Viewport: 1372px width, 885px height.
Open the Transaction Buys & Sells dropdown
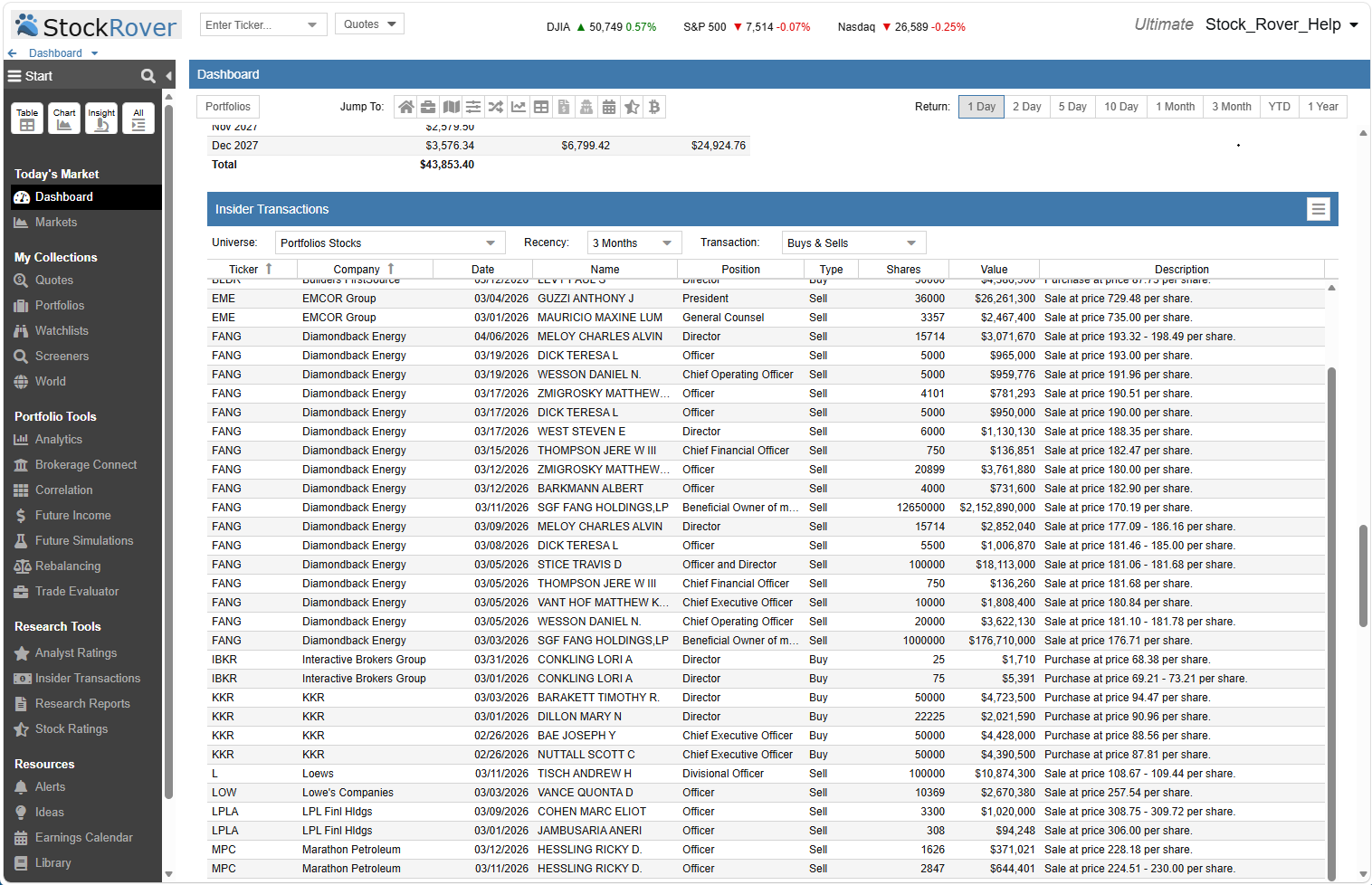[x=853, y=243]
